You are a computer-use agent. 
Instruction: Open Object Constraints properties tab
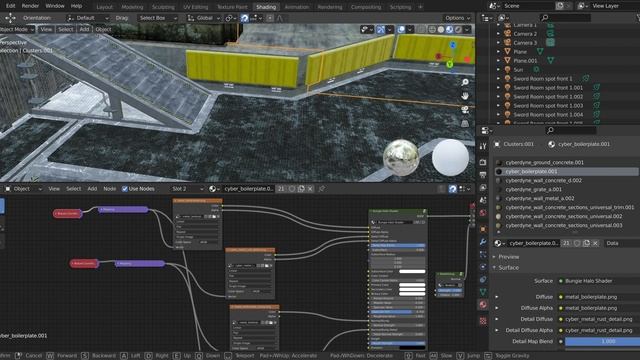pos(483,280)
